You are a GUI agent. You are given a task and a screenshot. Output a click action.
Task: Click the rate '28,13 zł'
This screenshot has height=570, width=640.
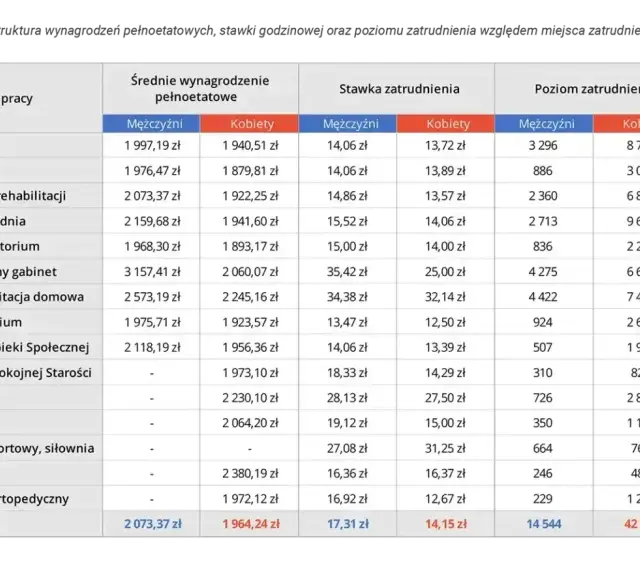(x=347, y=398)
